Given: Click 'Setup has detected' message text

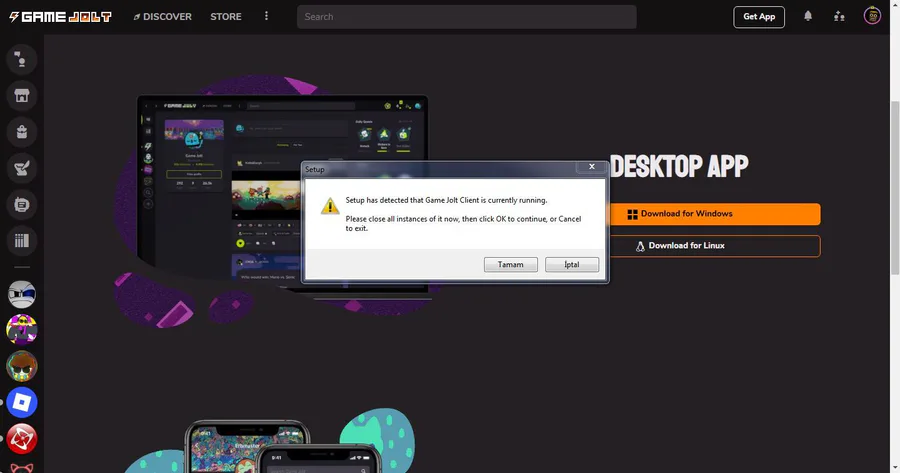Looking at the screenshot, I should tap(446, 200).
